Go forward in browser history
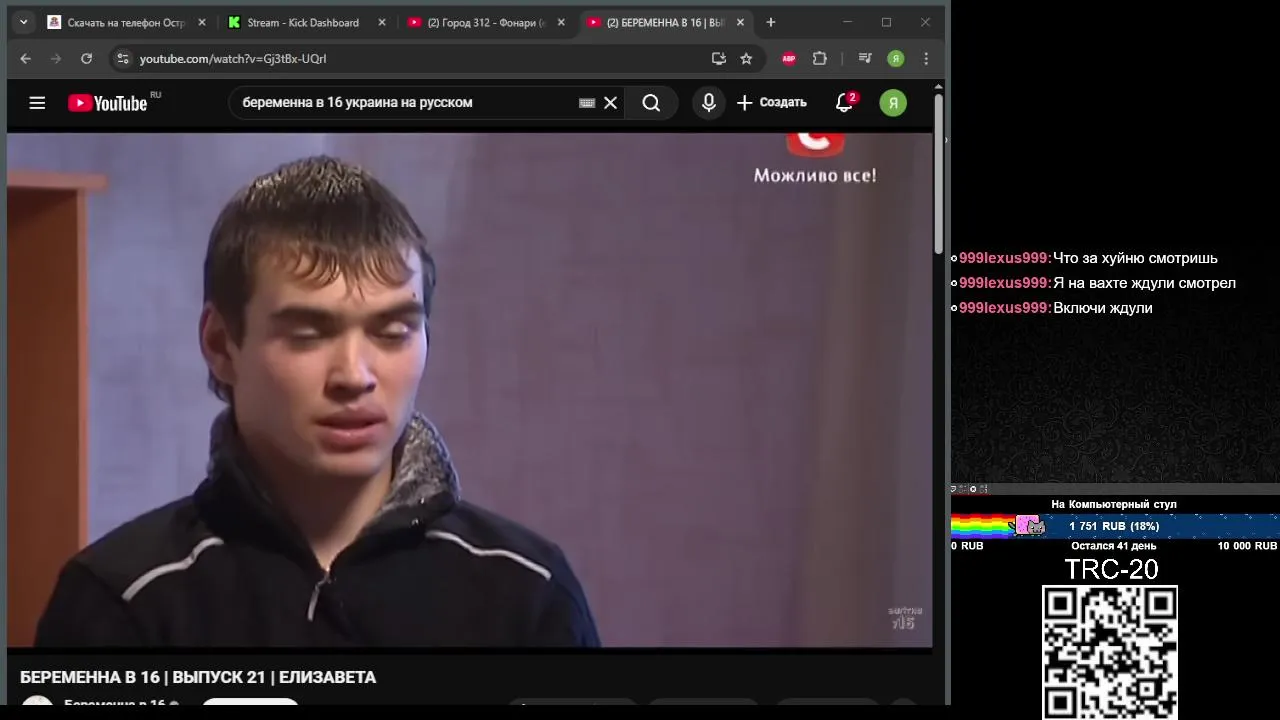The height and width of the screenshot is (720, 1280). (56, 59)
